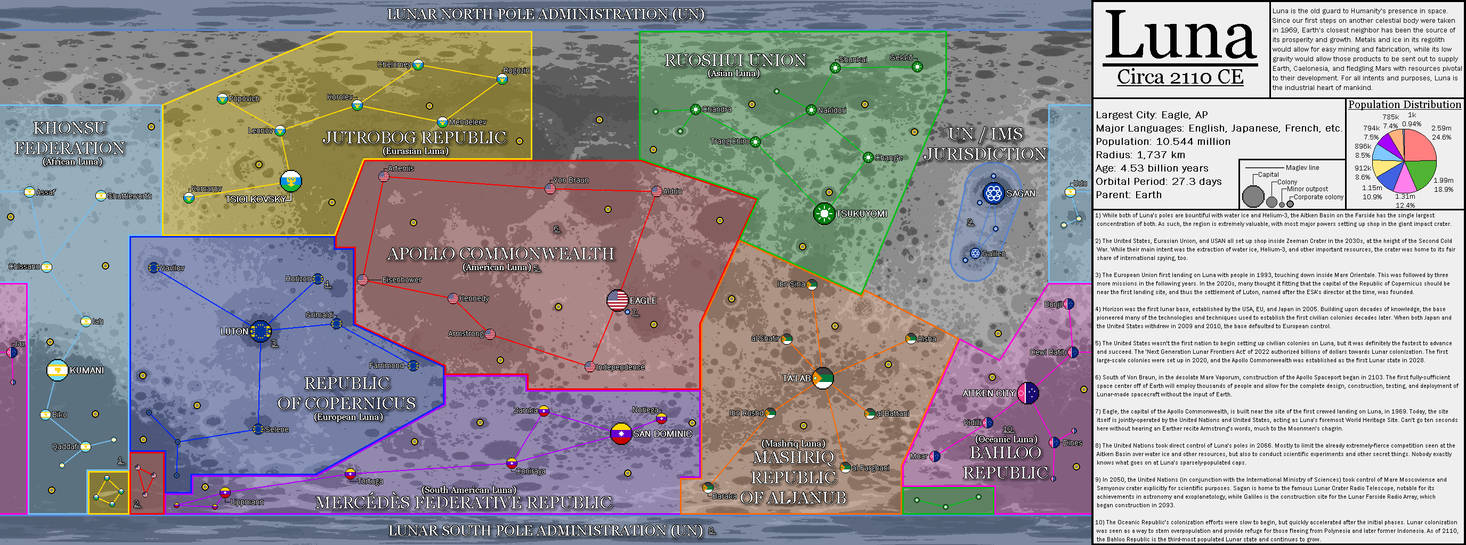Image resolution: width=1466 pixels, height=545 pixels.
Task: Select the Aldrin colony flag icon
Action: coord(657,191)
